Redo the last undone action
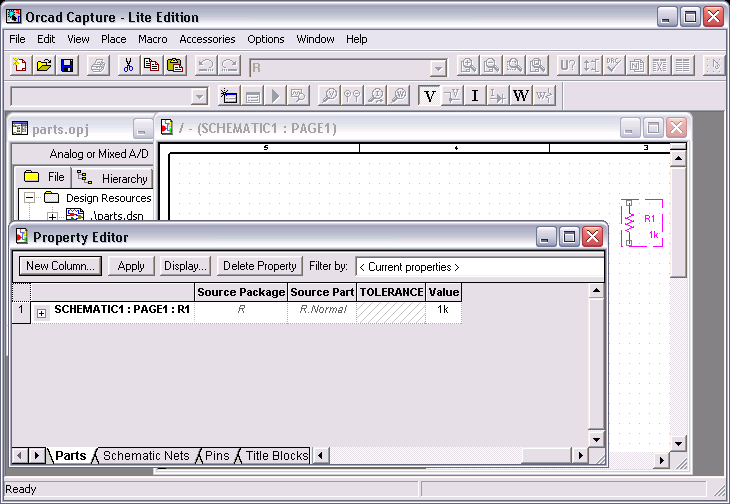The height and width of the screenshot is (504, 730). (229, 66)
